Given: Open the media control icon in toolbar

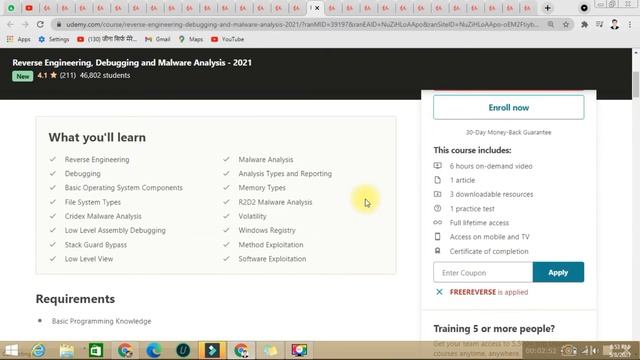Looking at the screenshot, I should point(599,24).
